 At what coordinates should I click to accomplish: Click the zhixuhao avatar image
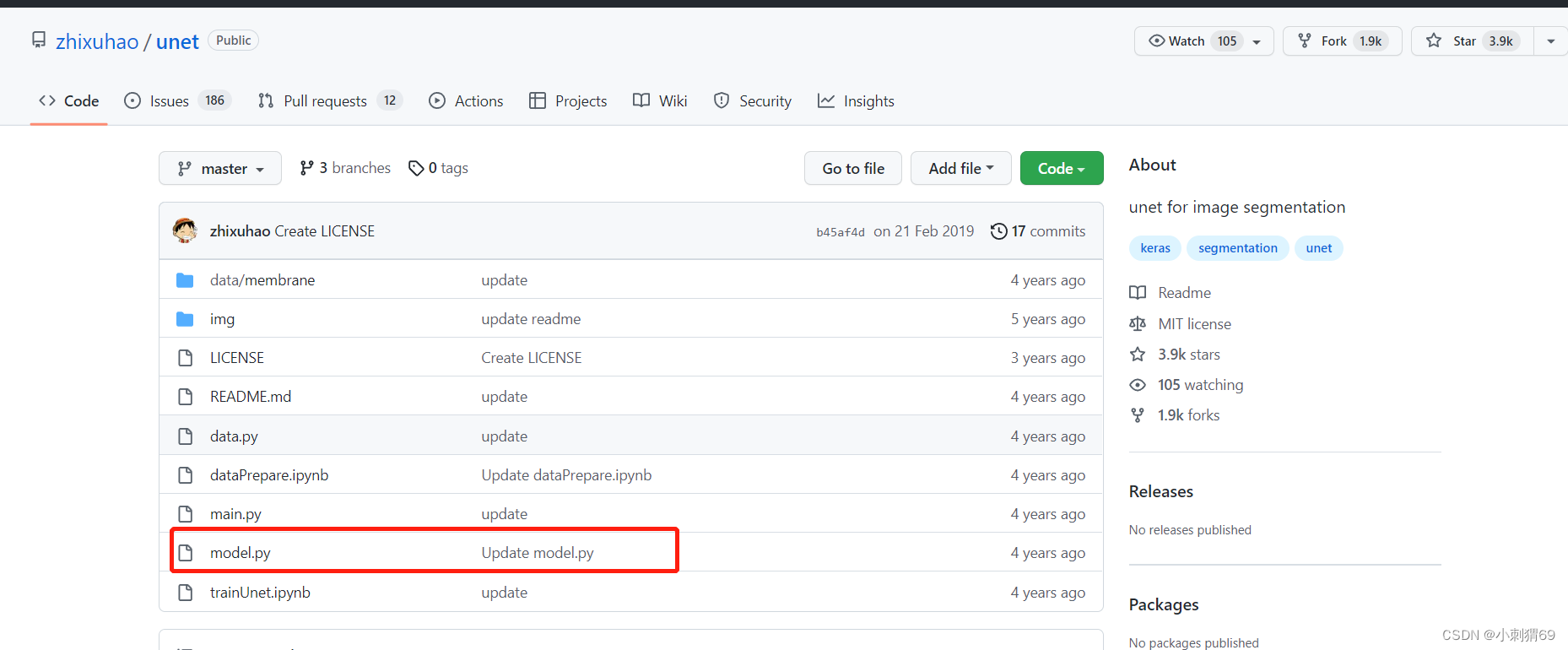point(185,230)
